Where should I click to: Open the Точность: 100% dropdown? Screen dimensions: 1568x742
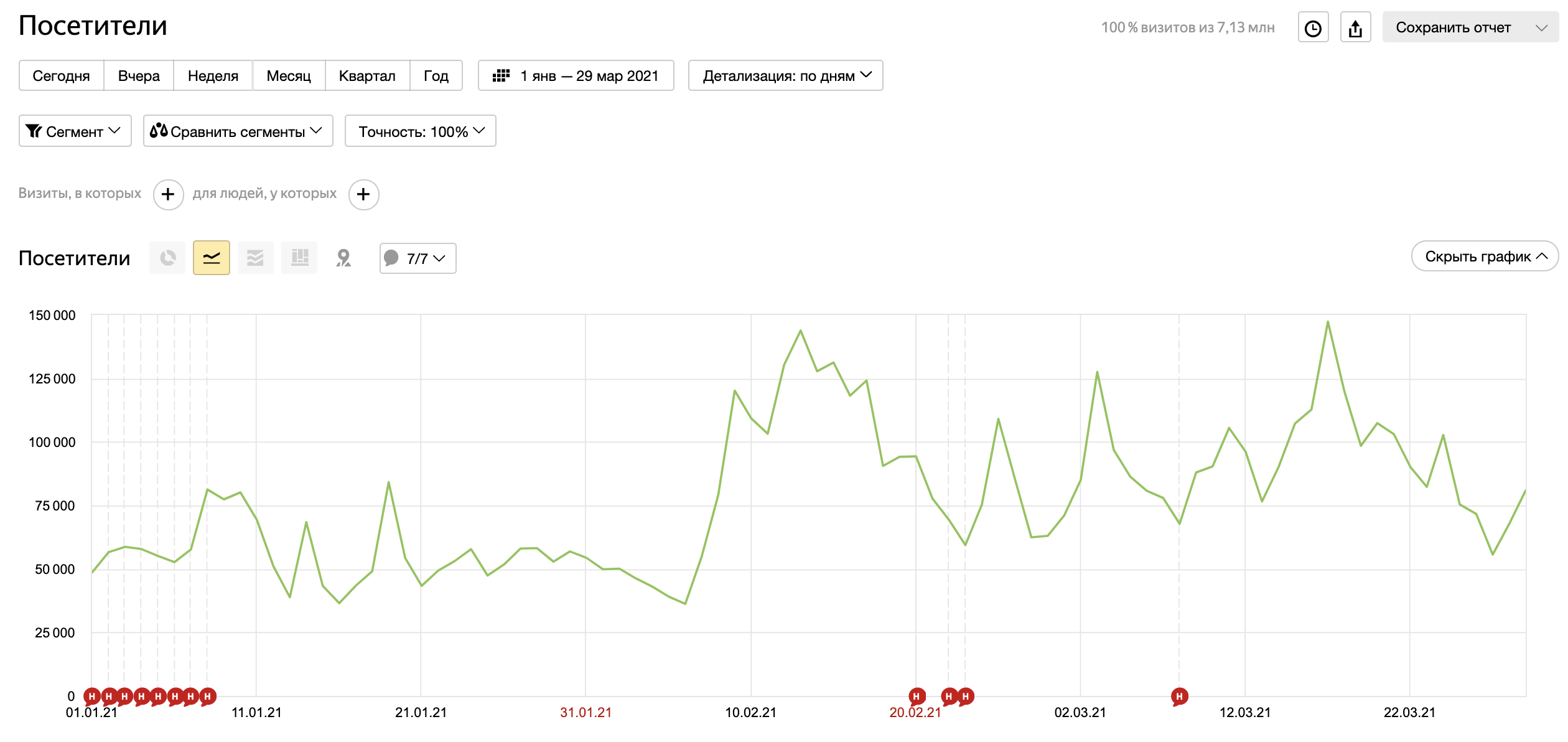421,131
